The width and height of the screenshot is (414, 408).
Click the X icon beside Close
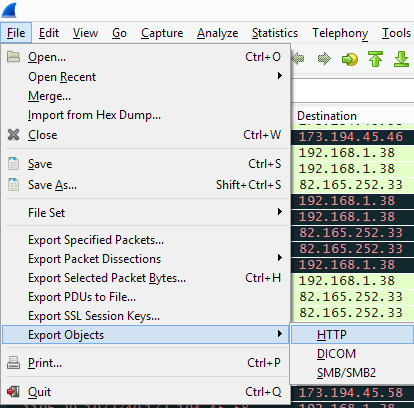click(x=13, y=135)
